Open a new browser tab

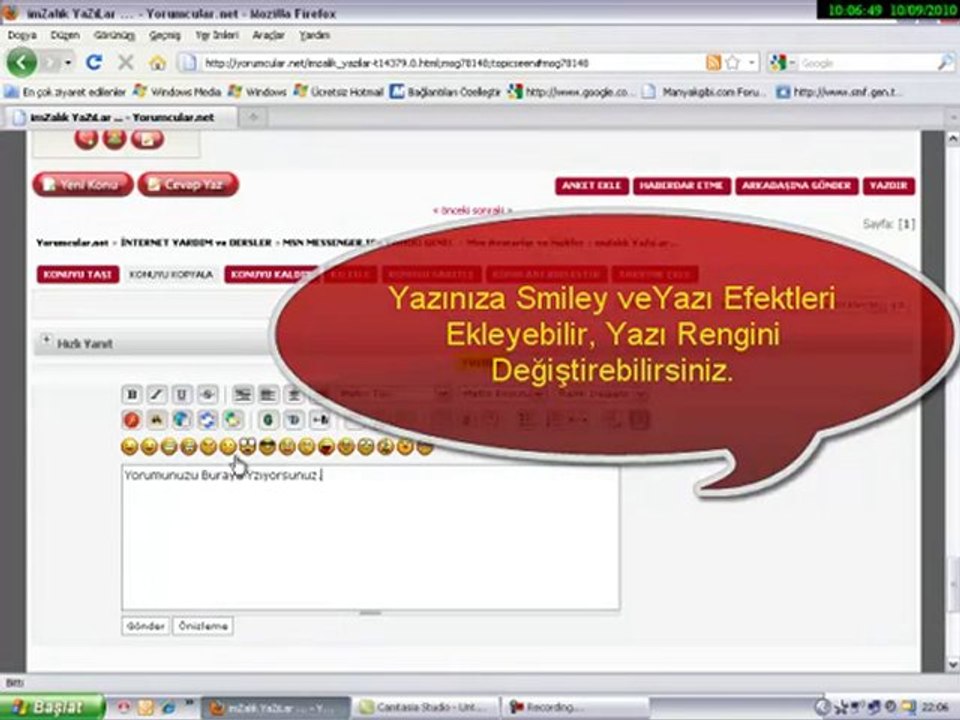point(253,117)
